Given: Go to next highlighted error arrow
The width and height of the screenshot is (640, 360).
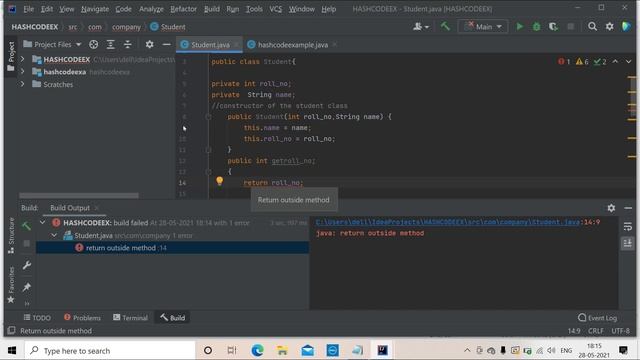Looking at the screenshot, I should point(629,62).
